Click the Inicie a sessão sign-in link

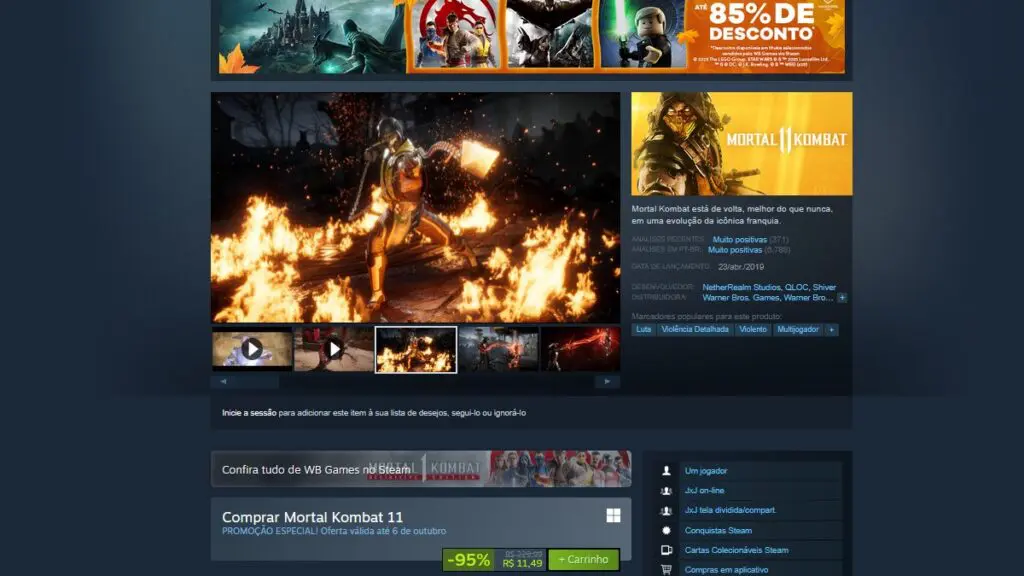(249, 412)
